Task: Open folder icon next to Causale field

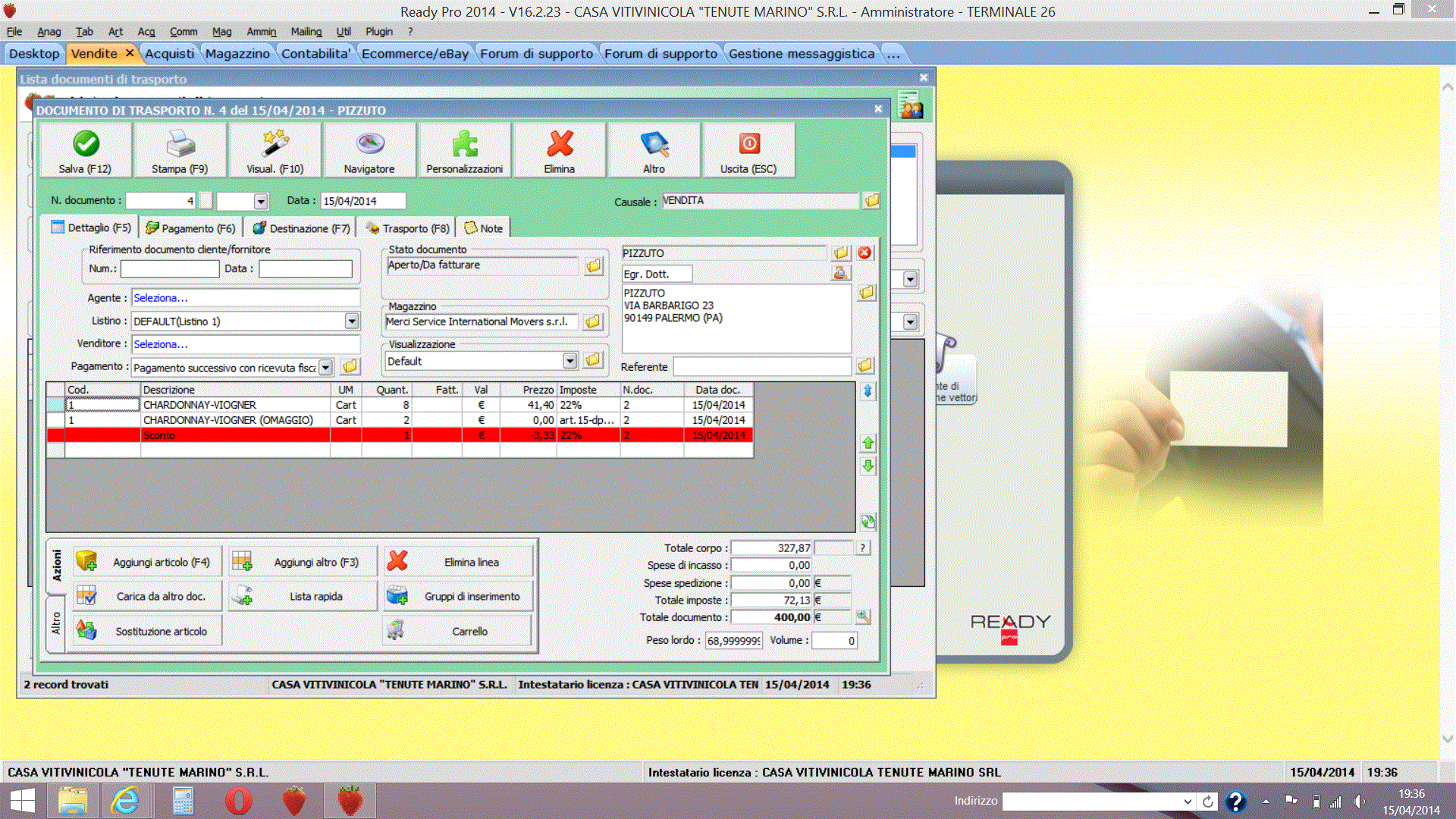Action: coord(872,201)
